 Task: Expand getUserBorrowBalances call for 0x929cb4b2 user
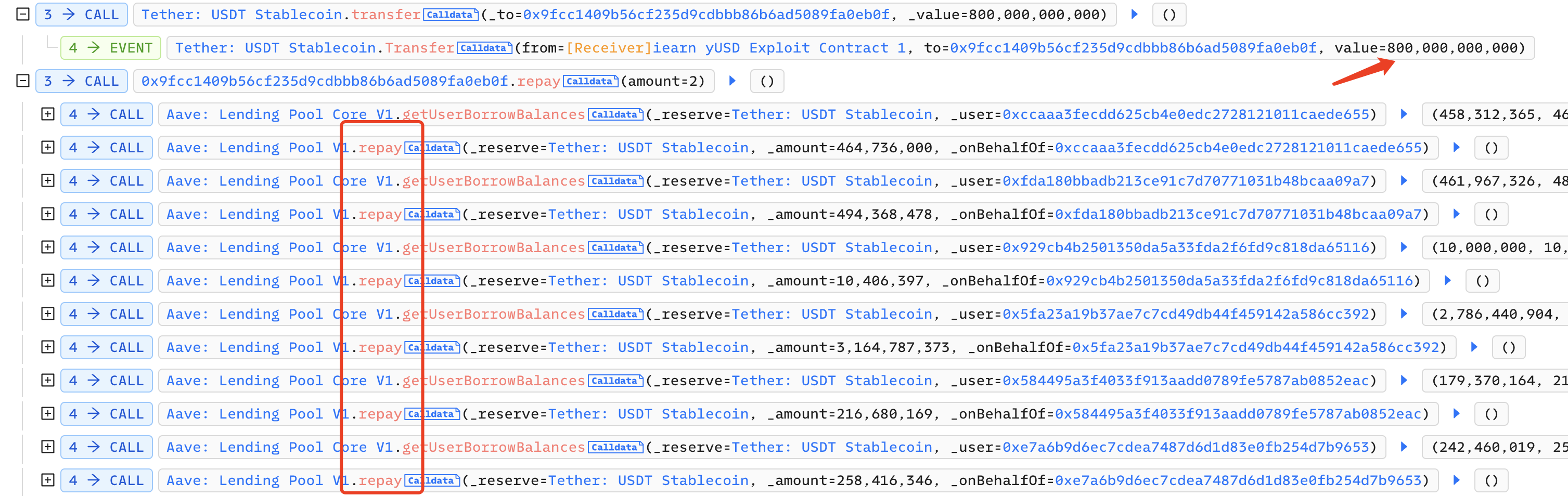point(47,247)
